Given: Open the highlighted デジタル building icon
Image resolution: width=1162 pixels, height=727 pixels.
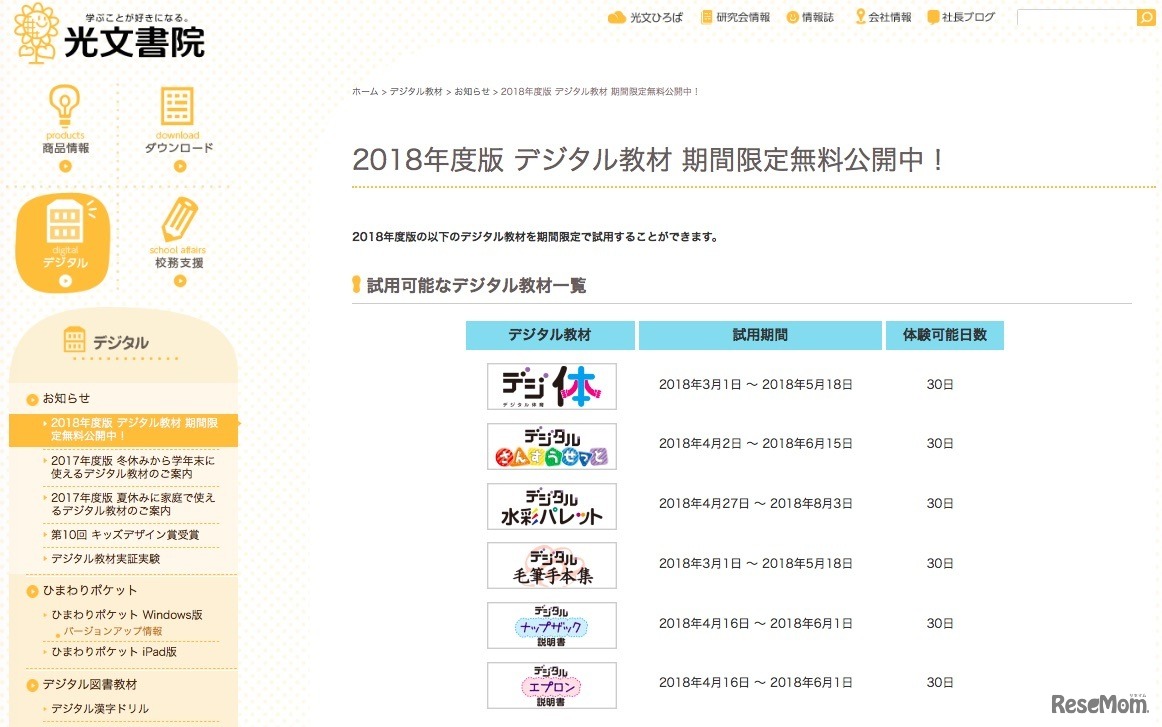Looking at the screenshot, I should click(x=64, y=243).
